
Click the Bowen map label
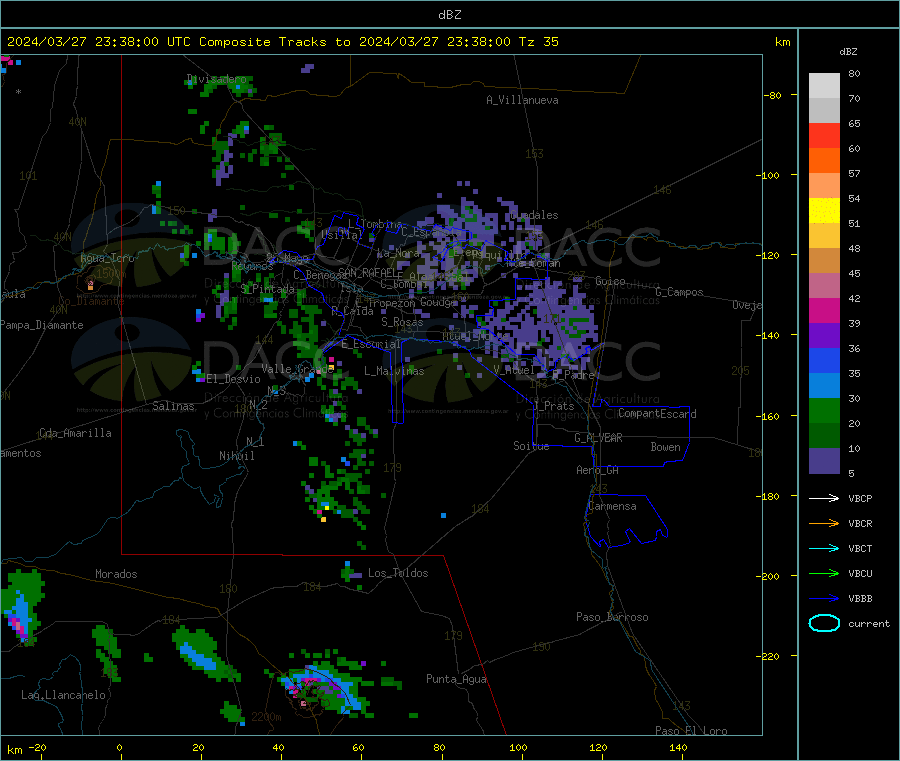(665, 447)
